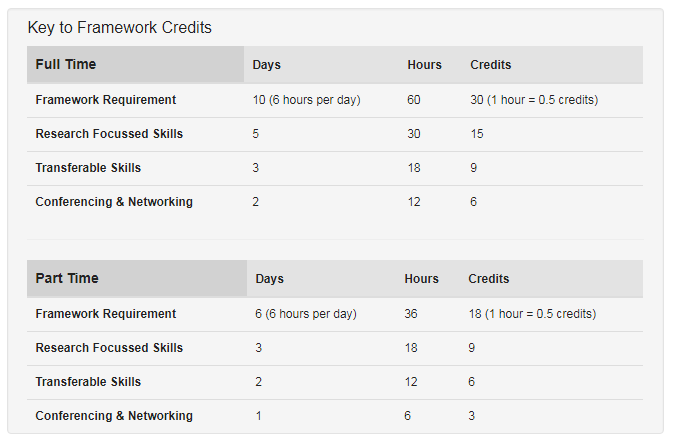Click the "Key to Framework Credits" heading

tap(120, 28)
